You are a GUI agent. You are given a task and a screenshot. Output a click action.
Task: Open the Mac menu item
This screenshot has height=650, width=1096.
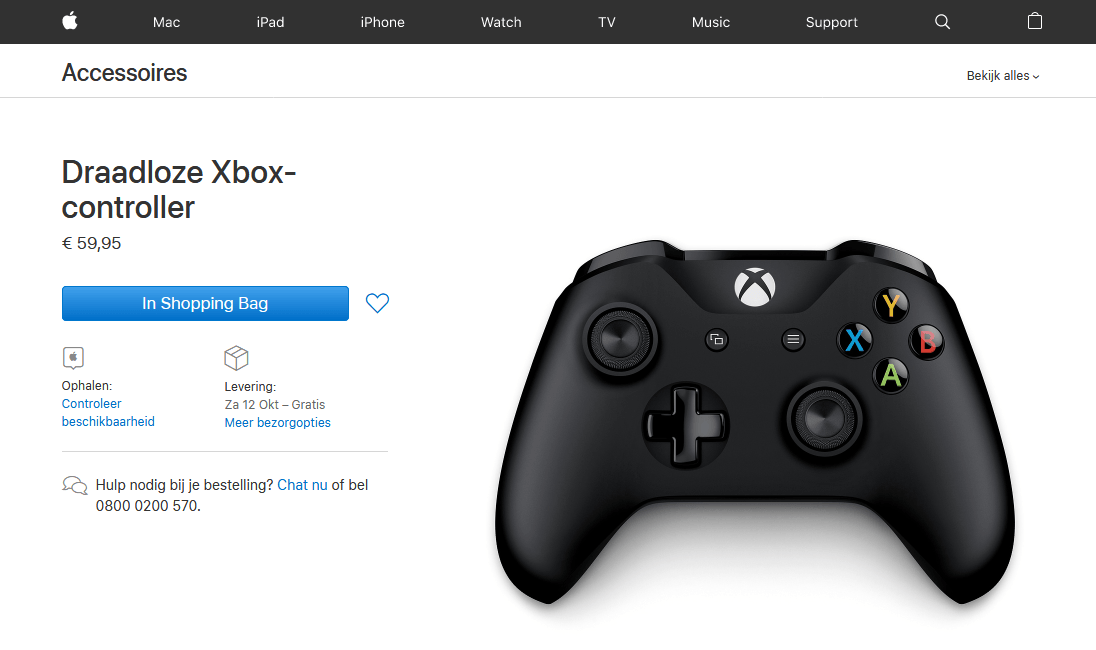pos(166,22)
